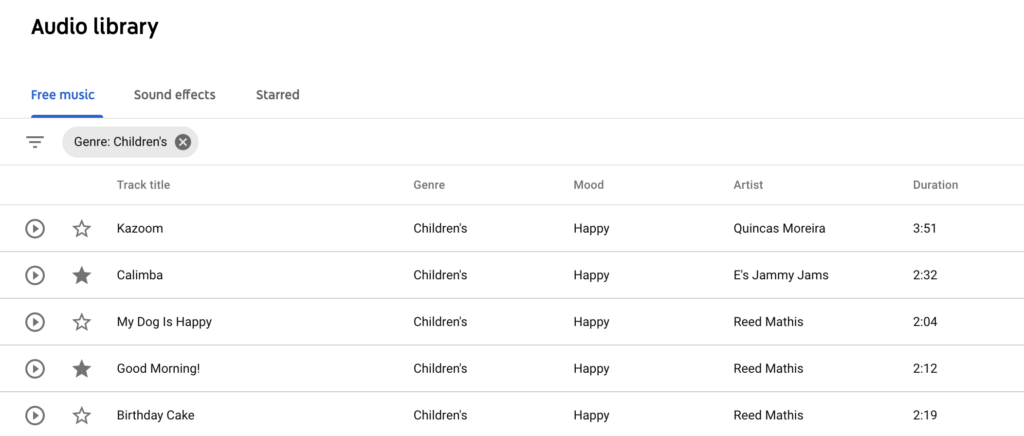Play the Birthday Cake track
This screenshot has width=1024, height=436.
[x=35, y=415]
